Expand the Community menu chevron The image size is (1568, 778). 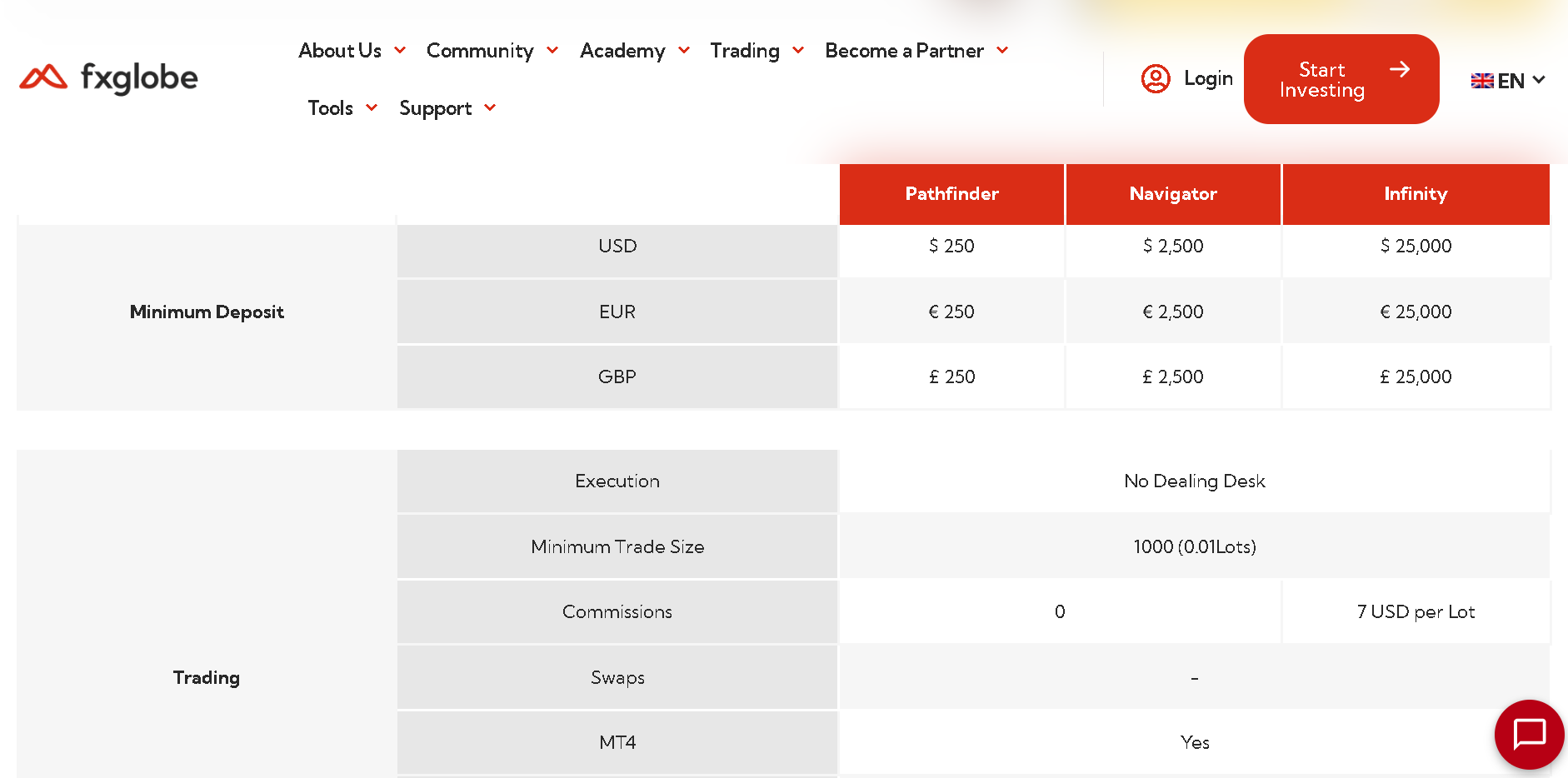[552, 51]
